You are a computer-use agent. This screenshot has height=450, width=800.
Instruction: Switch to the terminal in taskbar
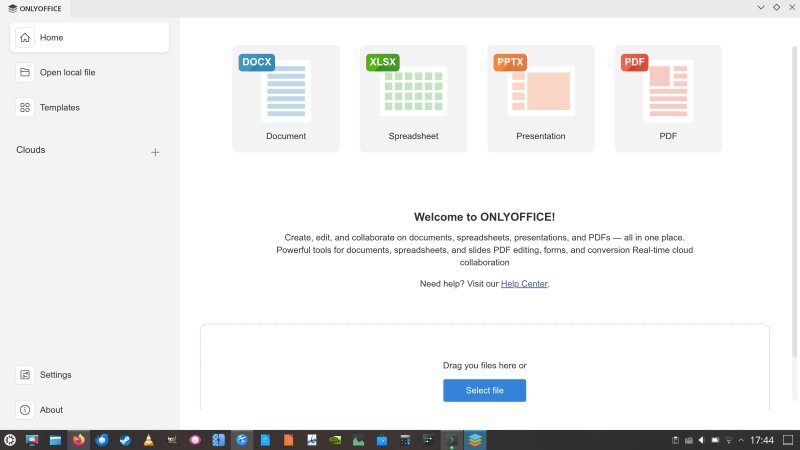(452, 440)
